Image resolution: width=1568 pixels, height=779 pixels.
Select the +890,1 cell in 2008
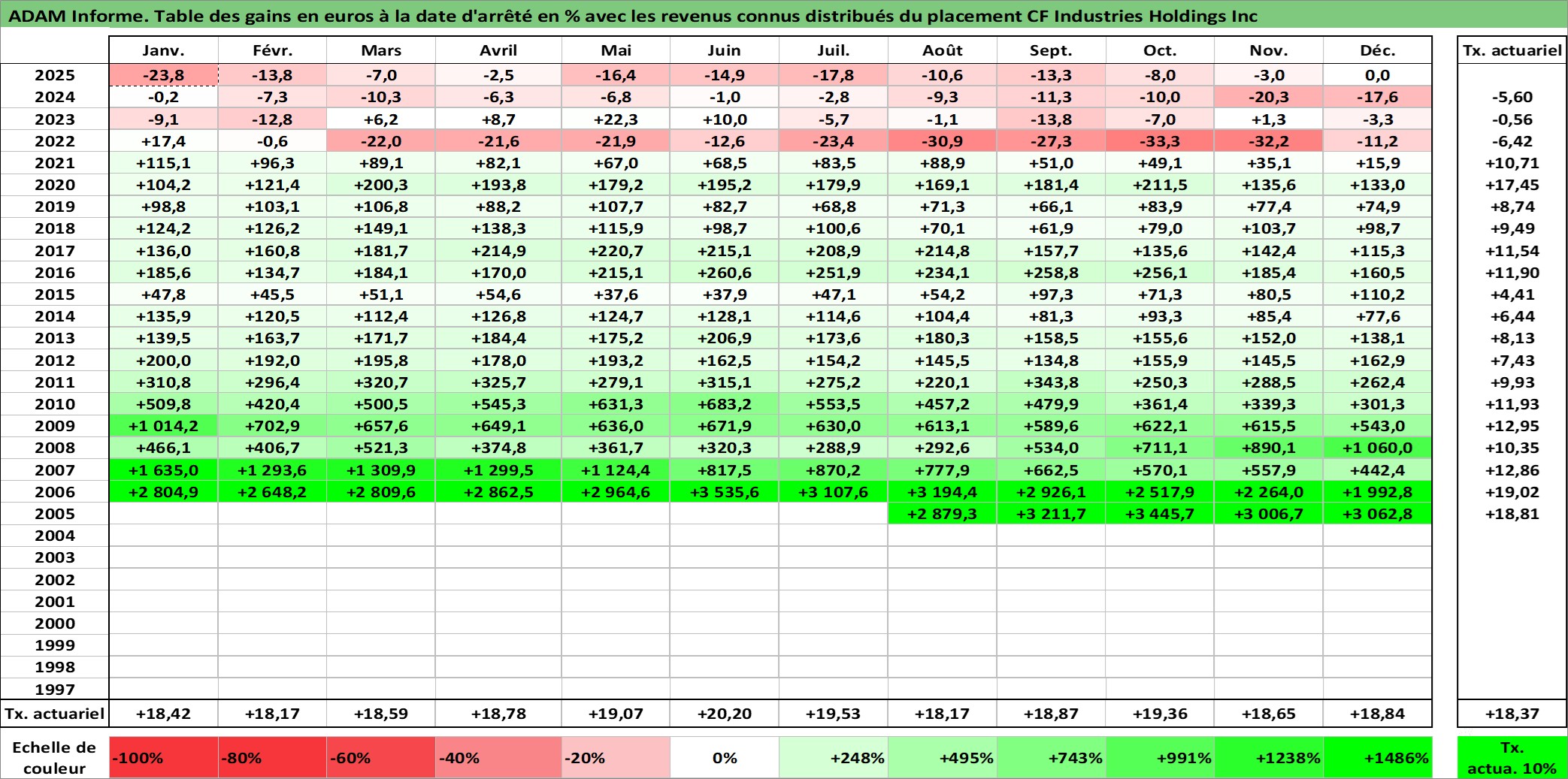point(1269,448)
